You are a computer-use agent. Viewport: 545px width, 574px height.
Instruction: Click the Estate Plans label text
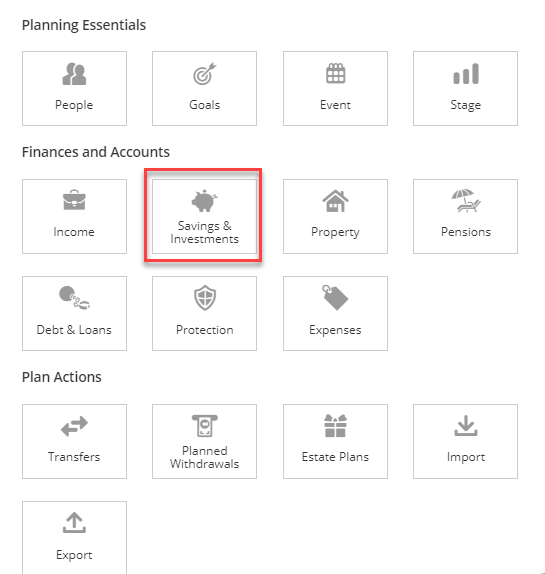[335, 457]
